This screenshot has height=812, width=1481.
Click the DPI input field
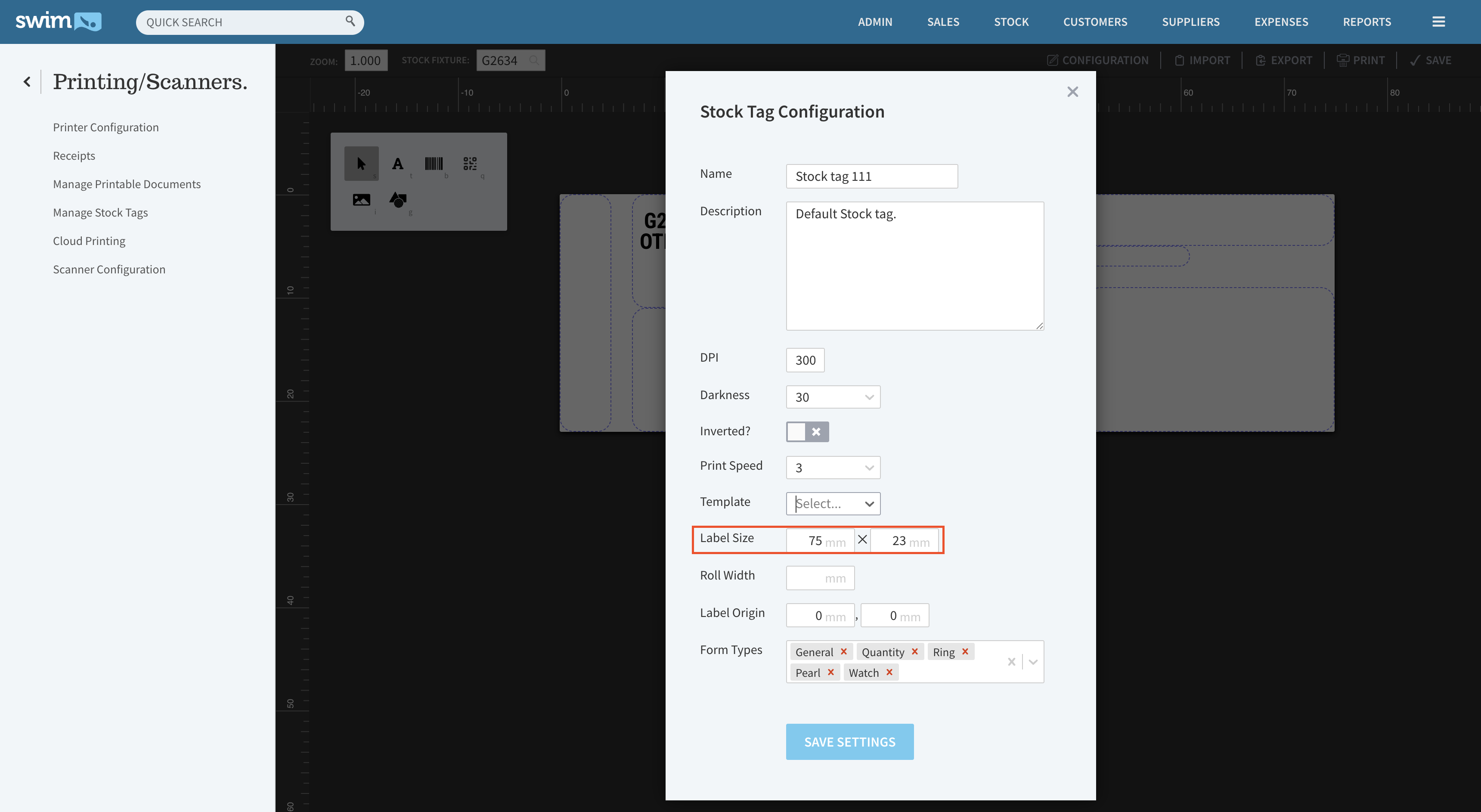(805, 360)
